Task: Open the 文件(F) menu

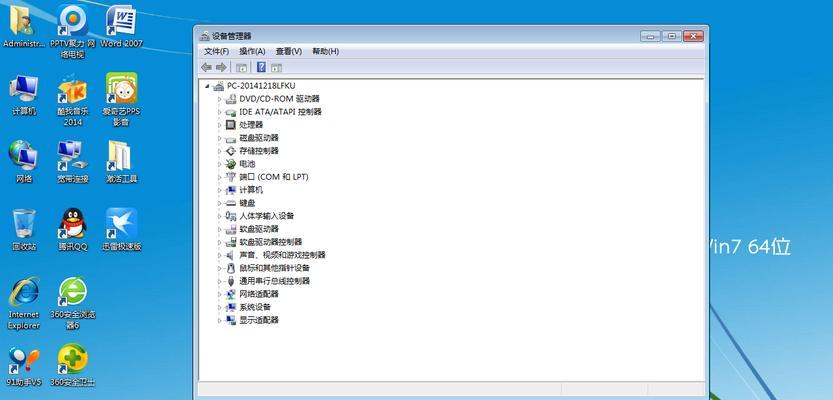Action: 216,52
